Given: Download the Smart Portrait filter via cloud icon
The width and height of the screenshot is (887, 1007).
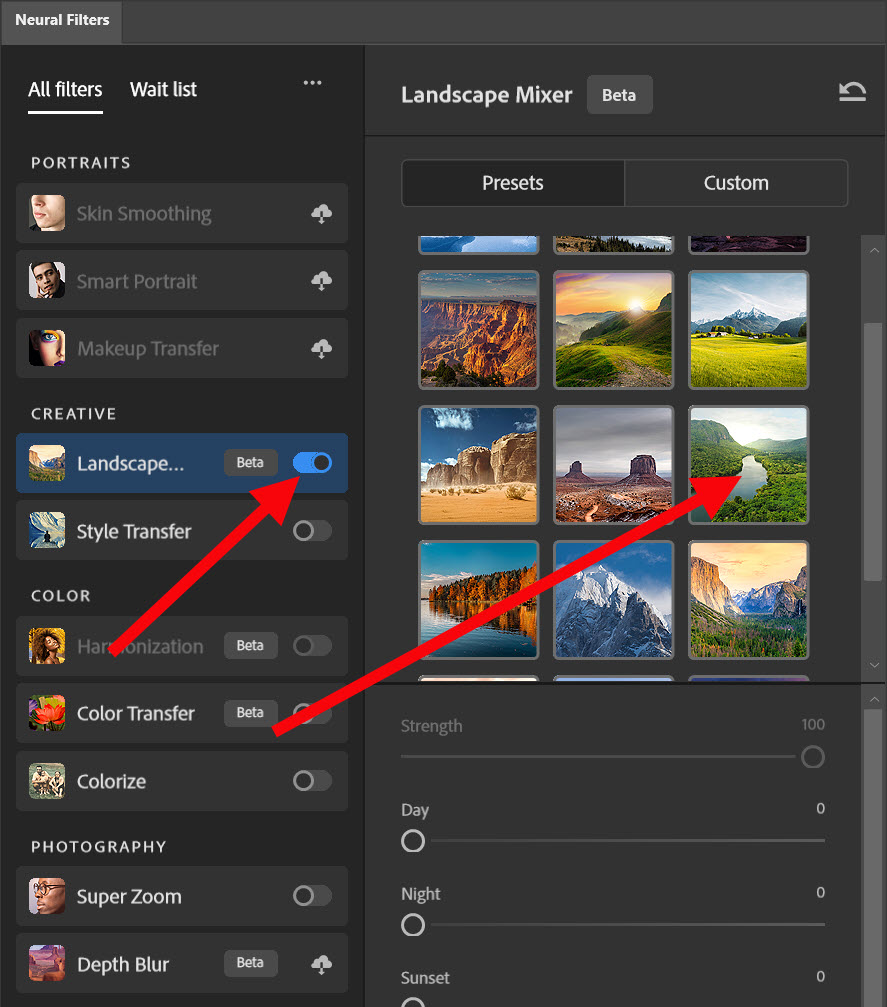Looking at the screenshot, I should coord(321,281).
